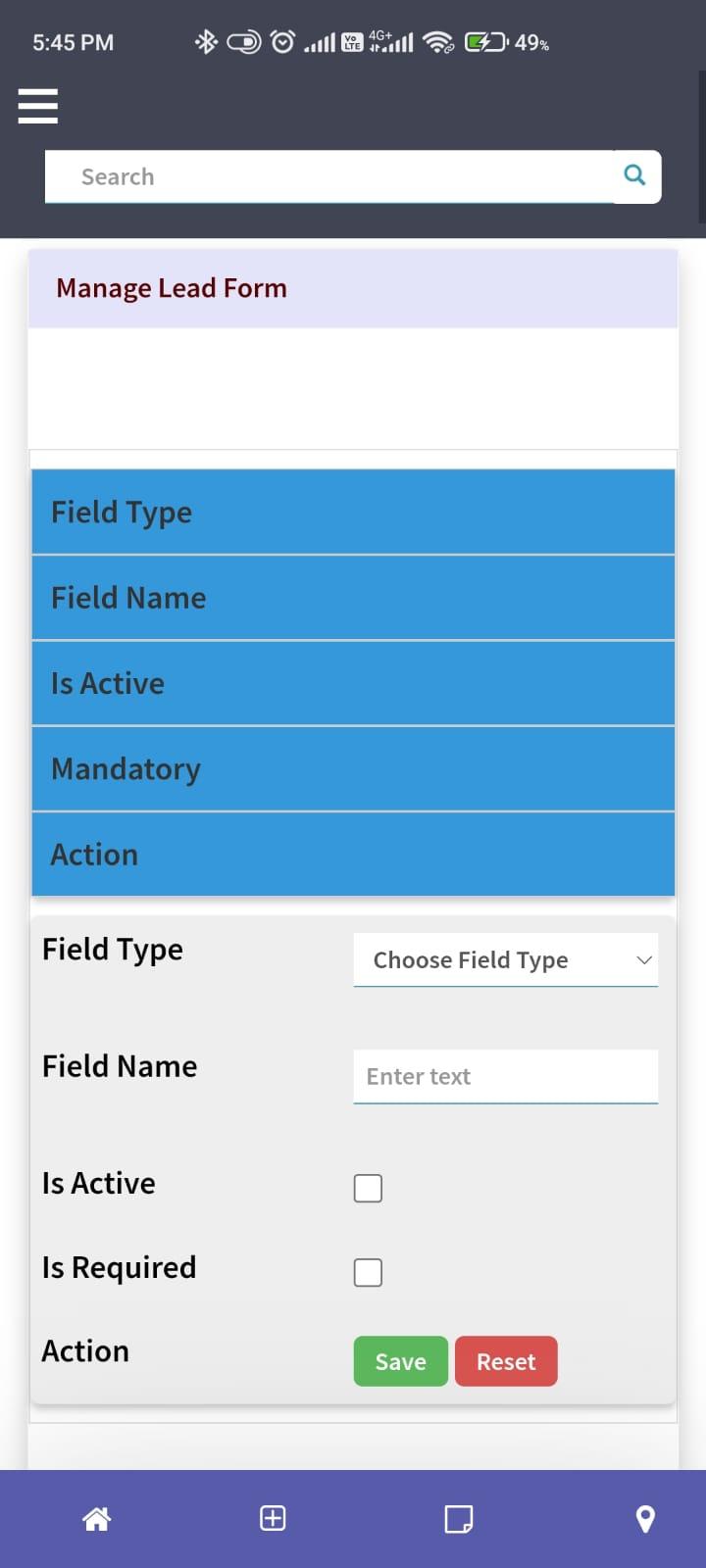
Task: Open the sticky note icon
Action: pos(459,1518)
